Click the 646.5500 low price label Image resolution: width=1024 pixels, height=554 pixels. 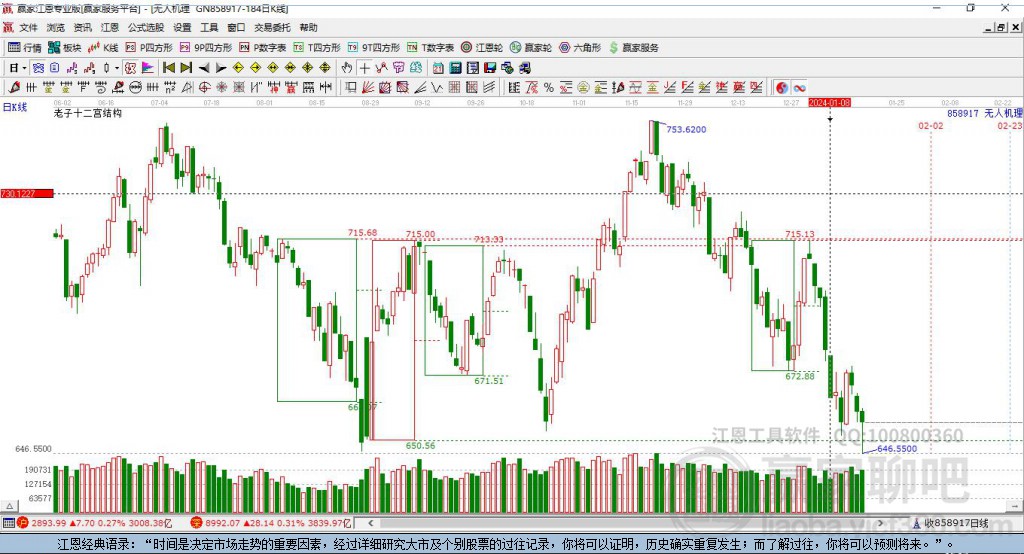pos(897,449)
